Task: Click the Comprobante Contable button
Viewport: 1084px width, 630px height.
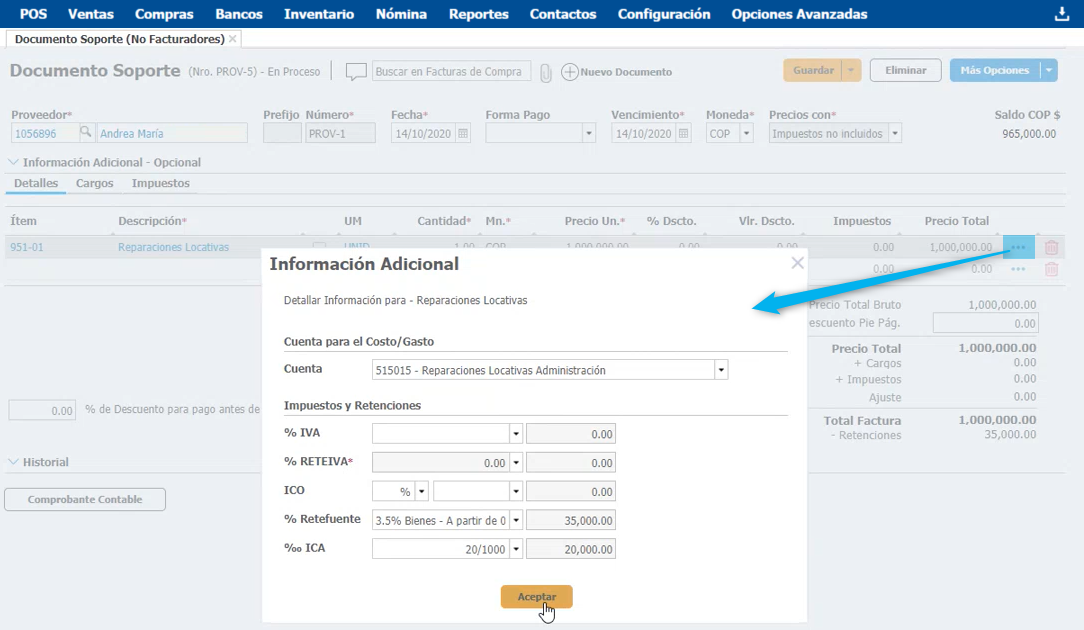Action: point(85,499)
